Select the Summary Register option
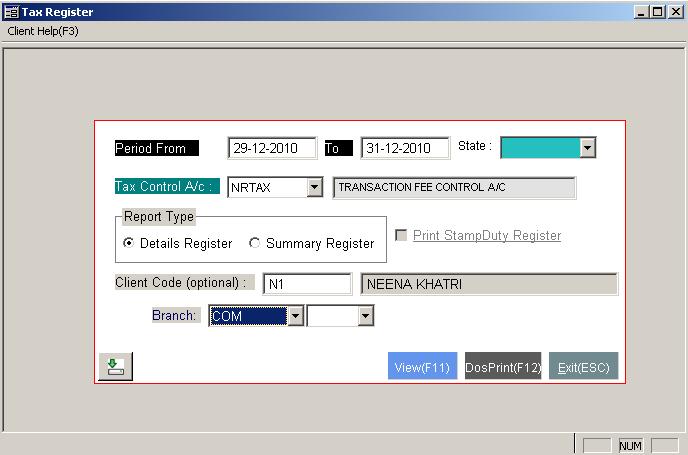The width and height of the screenshot is (688, 455). tap(255, 243)
